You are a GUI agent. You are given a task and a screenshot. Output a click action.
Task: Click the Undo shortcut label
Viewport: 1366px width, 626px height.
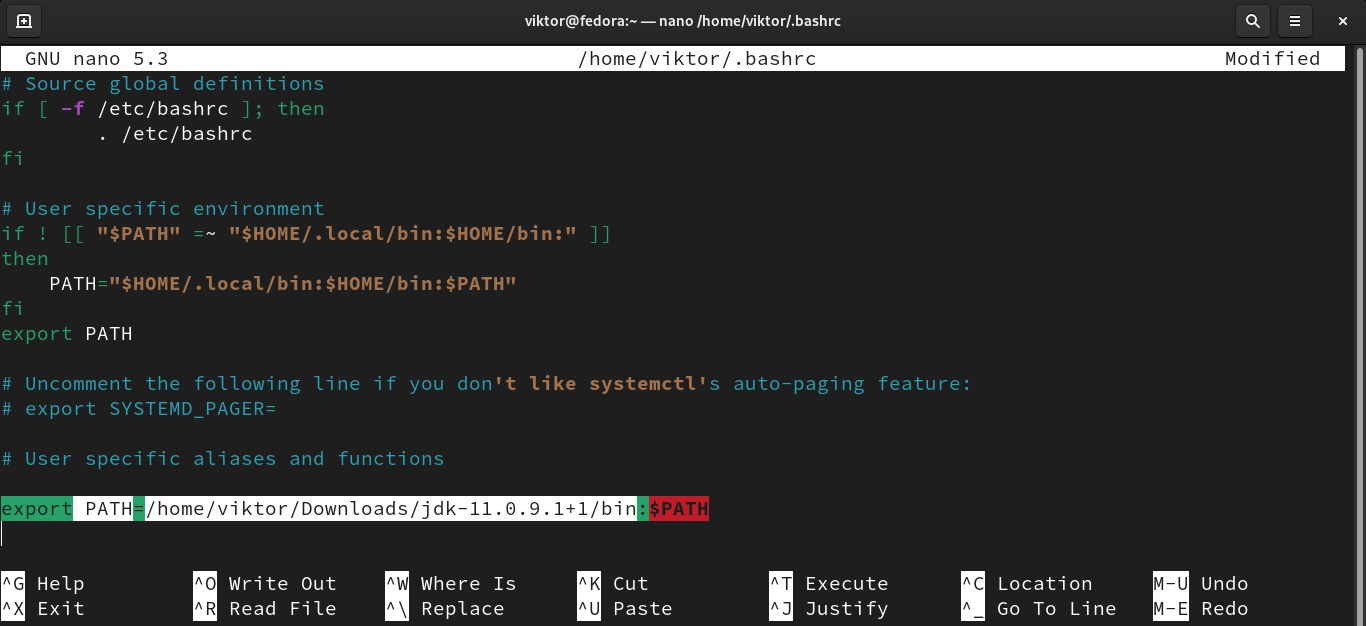(1224, 584)
